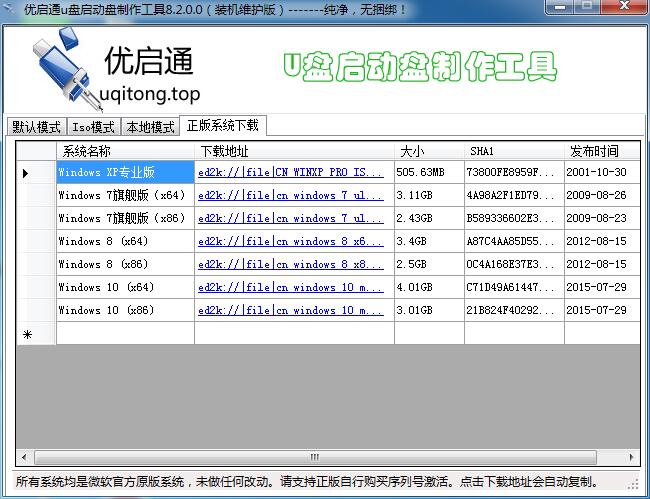Click the 发布时间 column header
650x499 pixels.
click(593, 151)
